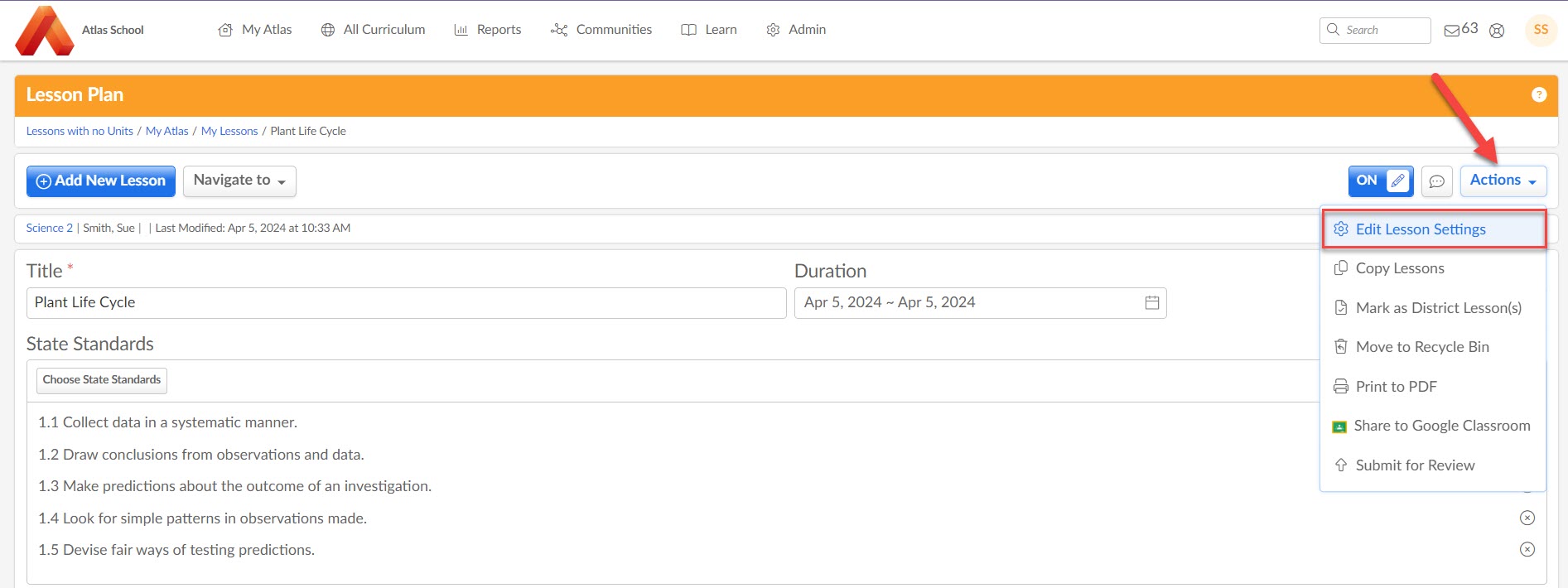Open the Actions dropdown

(x=1503, y=181)
